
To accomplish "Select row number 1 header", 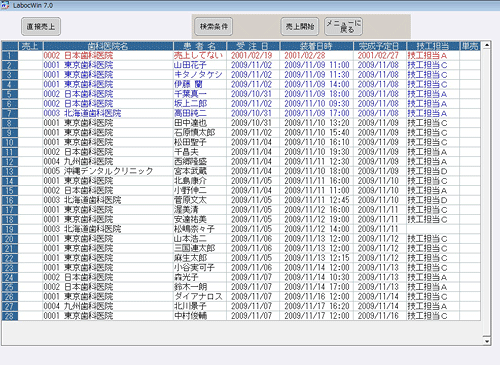I will pos(10,56).
